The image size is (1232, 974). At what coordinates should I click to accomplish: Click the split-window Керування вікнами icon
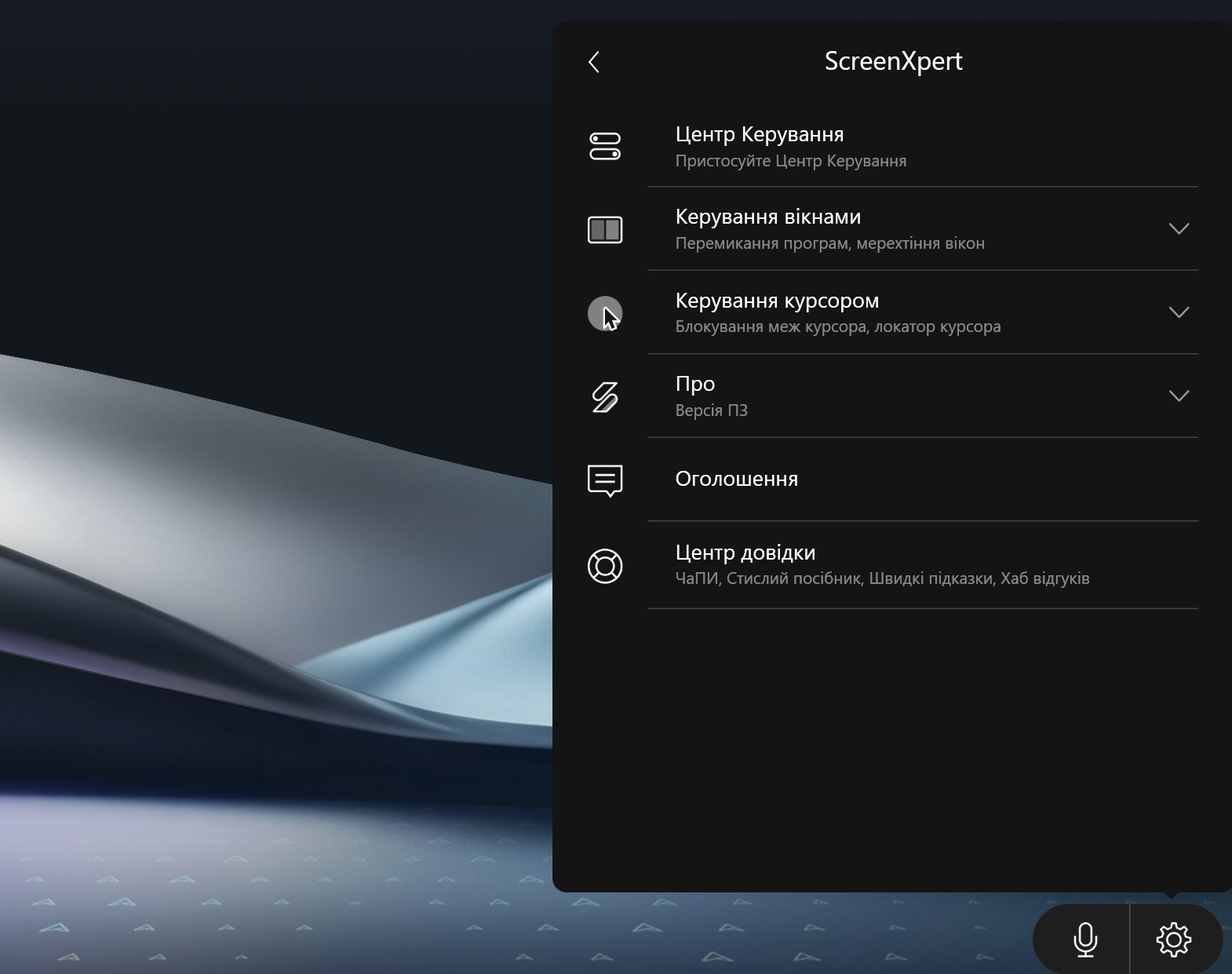coord(604,230)
